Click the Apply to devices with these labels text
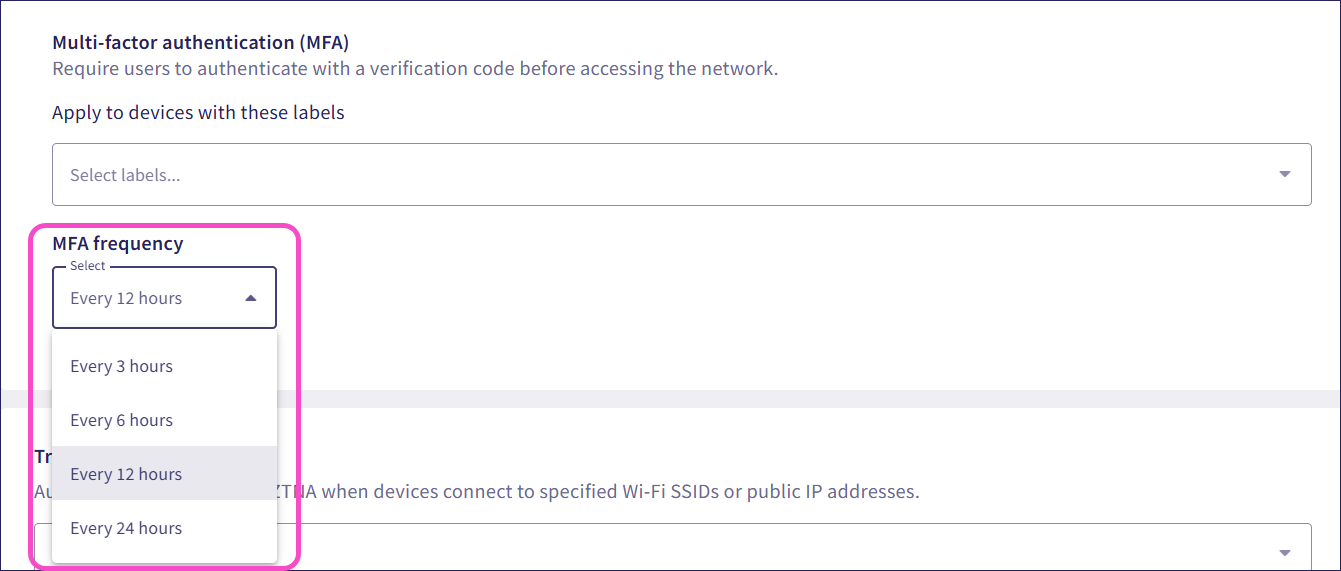 coord(198,113)
